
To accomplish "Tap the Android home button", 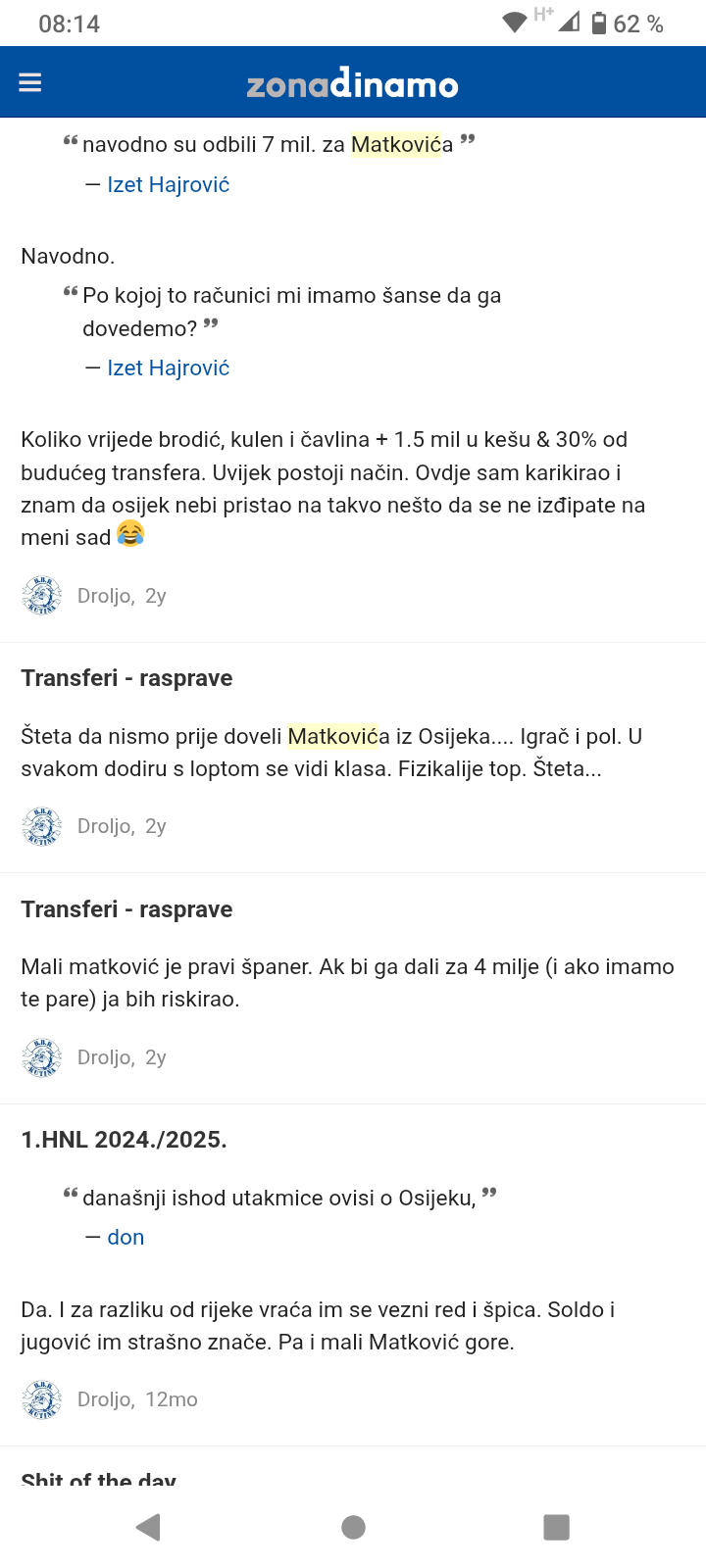I will click(x=353, y=1527).
